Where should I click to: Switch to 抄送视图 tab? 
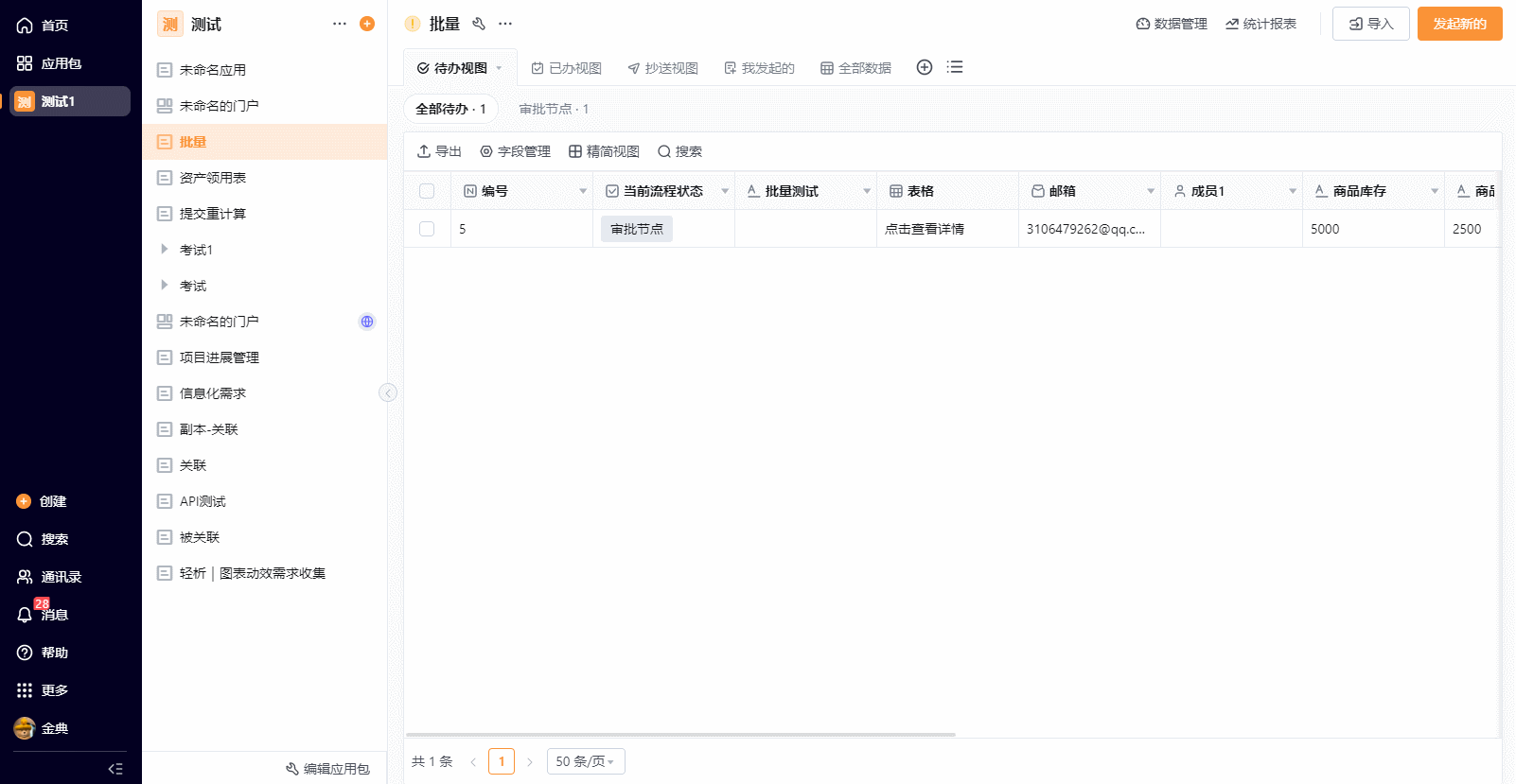662,68
